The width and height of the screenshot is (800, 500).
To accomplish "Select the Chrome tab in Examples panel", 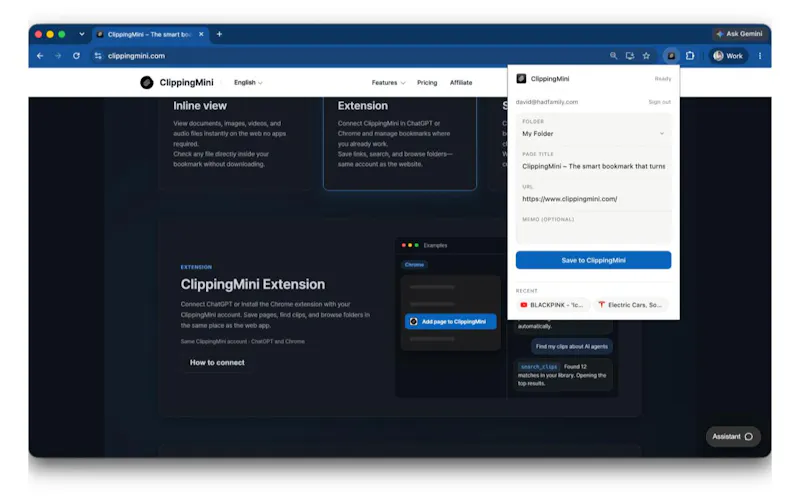I will (x=414, y=265).
